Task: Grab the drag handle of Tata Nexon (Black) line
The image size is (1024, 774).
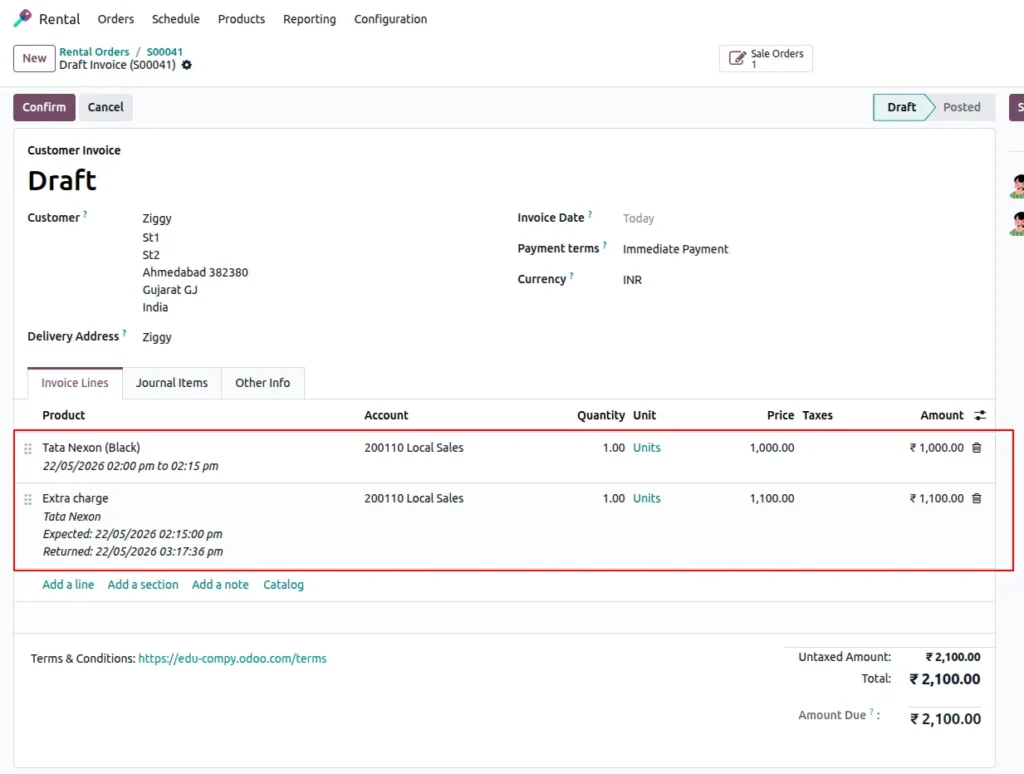Action: coord(28,449)
